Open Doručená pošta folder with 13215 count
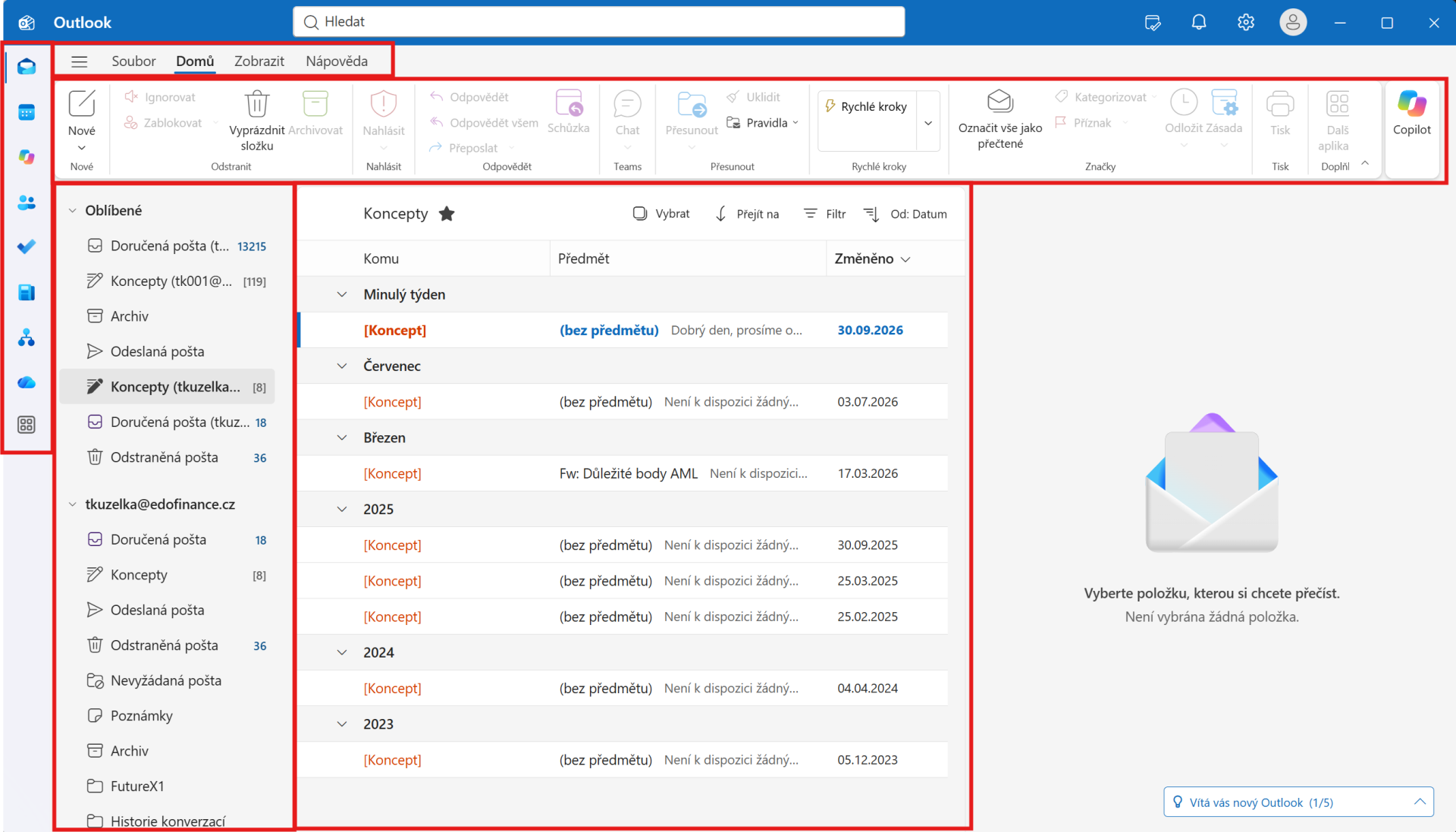1456x832 pixels. tap(168, 246)
